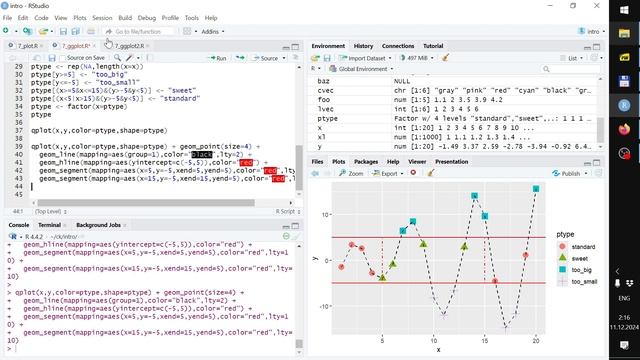Switch to History tab
Viewport: 640px width, 360px height.
coord(363,46)
